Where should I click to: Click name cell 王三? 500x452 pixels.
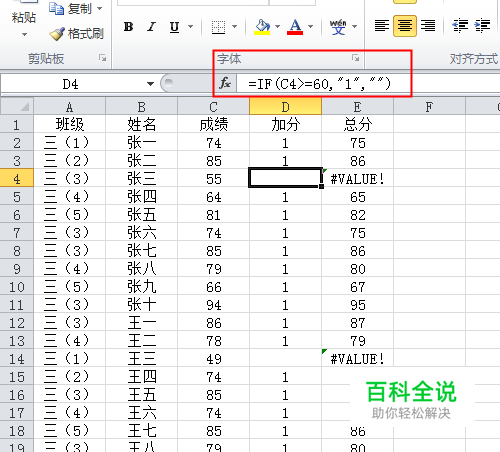[x=141, y=358]
